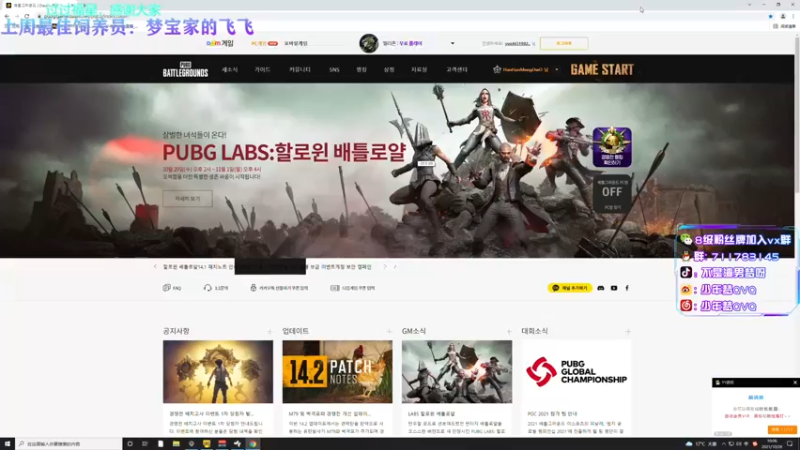The height and width of the screenshot is (450, 800).
Task: Open the 14.2 Patch Notes thumbnail
Action: [337, 371]
